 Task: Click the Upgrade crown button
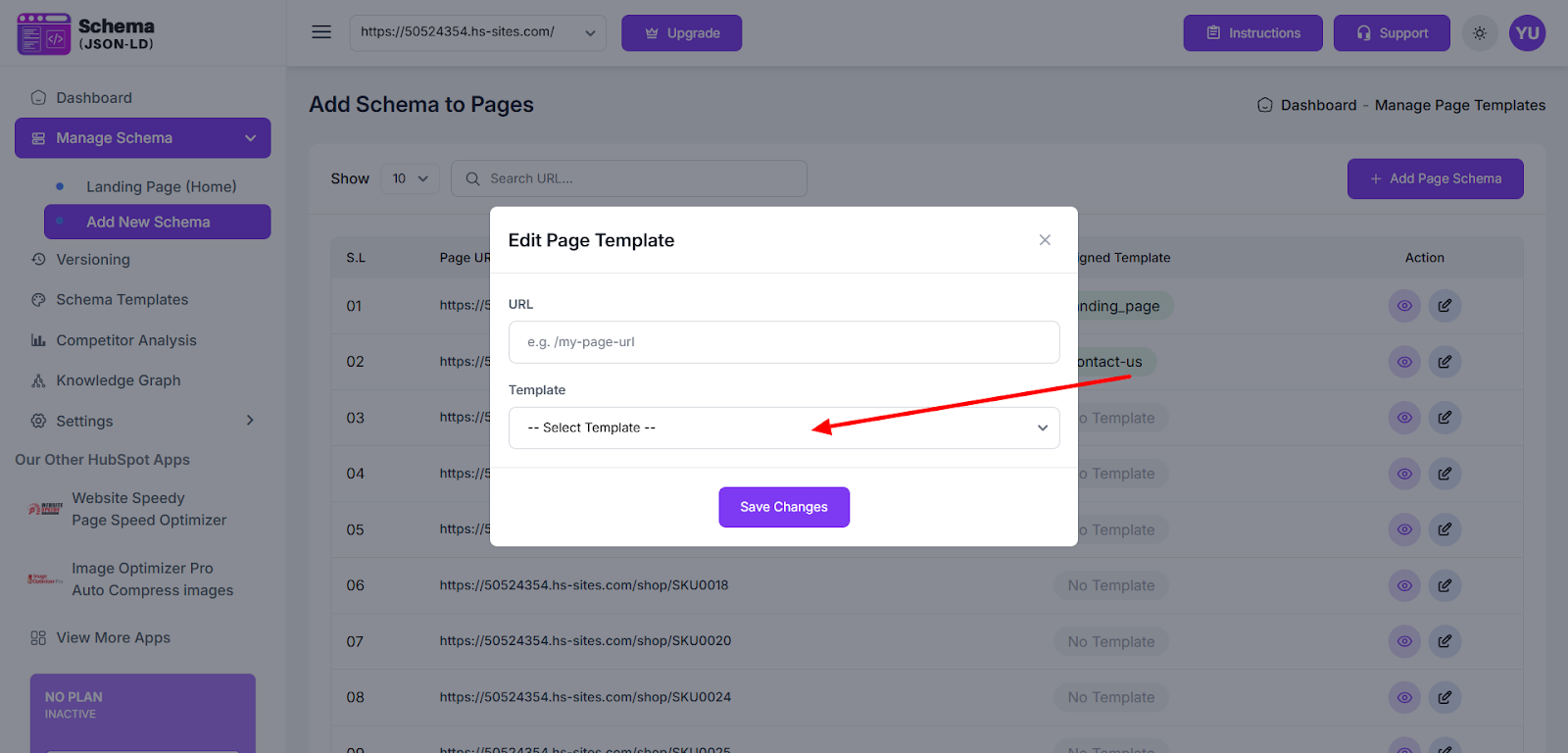681,33
